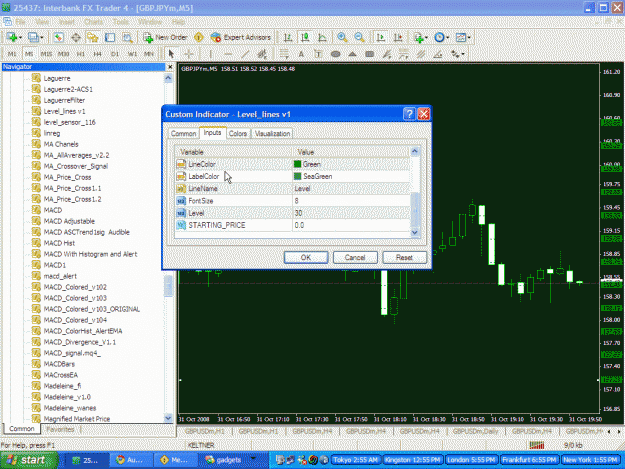This screenshot has width=625, height=469.
Task: Zoom out of the chart
Action: tap(359, 37)
